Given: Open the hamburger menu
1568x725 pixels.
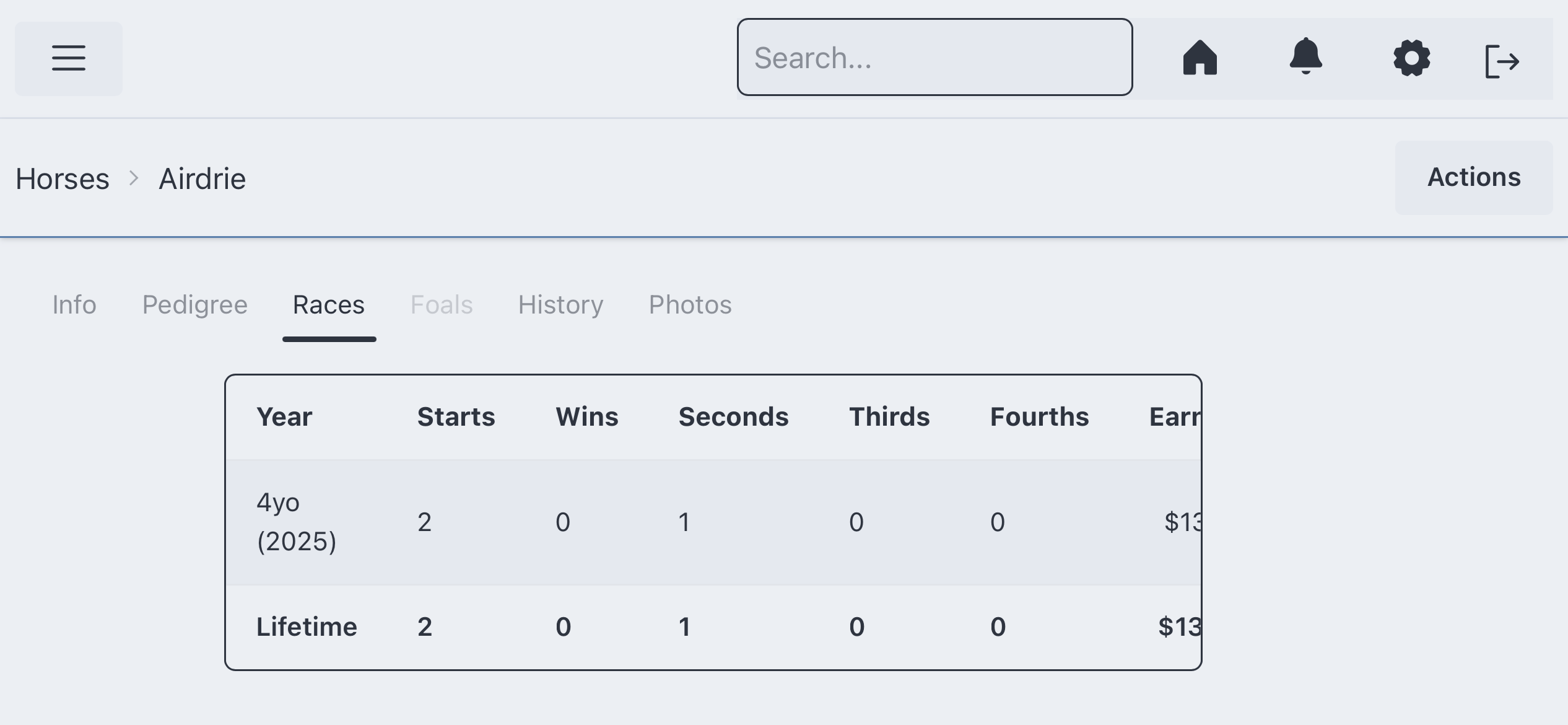Looking at the screenshot, I should [x=69, y=58].
